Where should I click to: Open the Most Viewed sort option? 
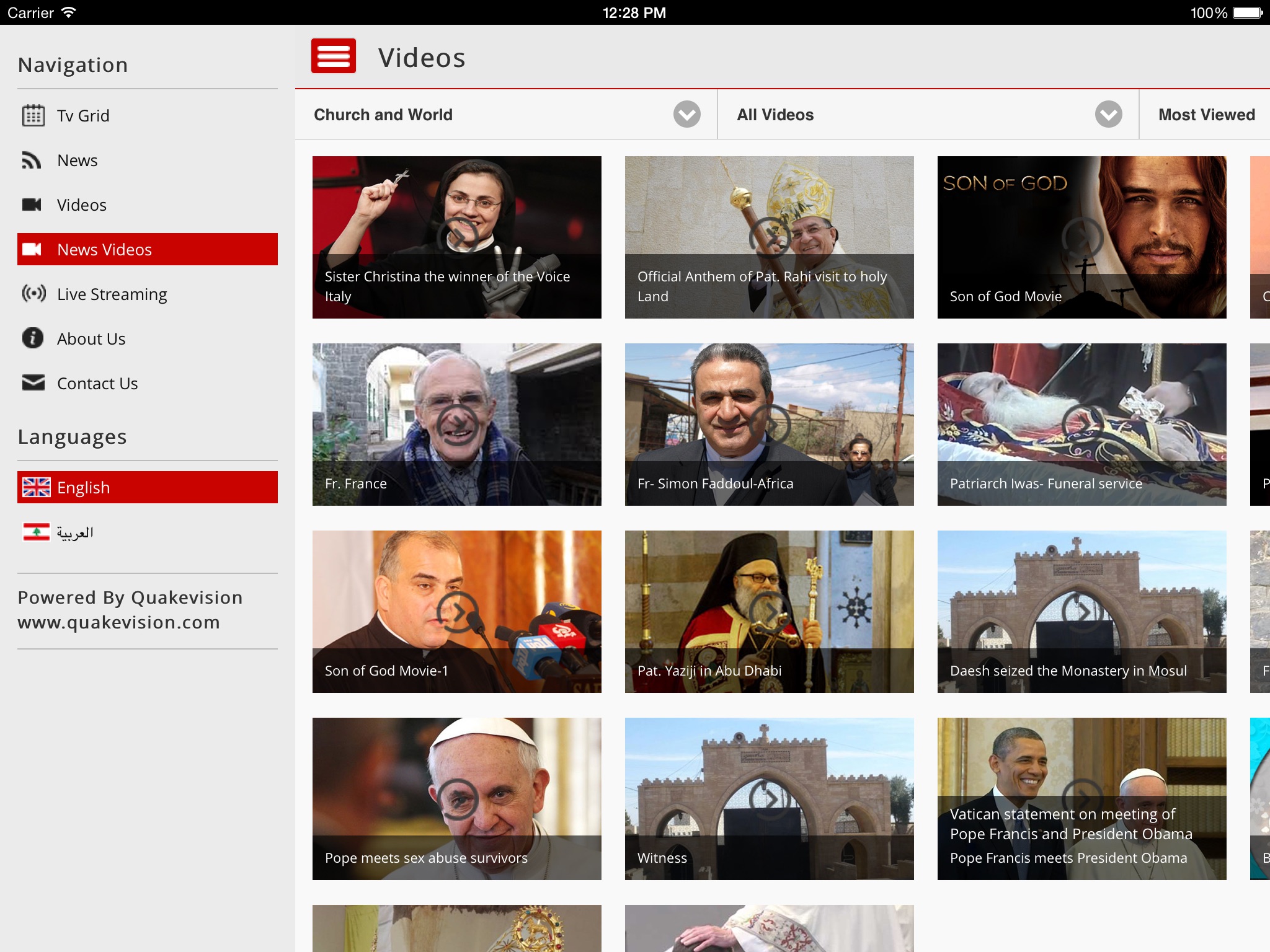click(1206, 115)
